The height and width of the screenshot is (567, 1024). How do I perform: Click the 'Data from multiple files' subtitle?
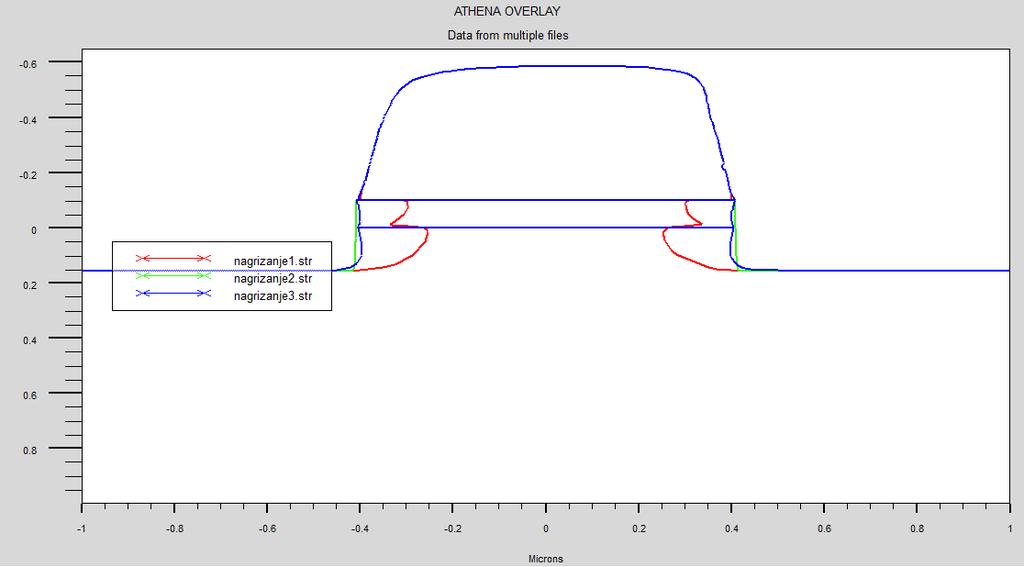click(x=507, y=35)
